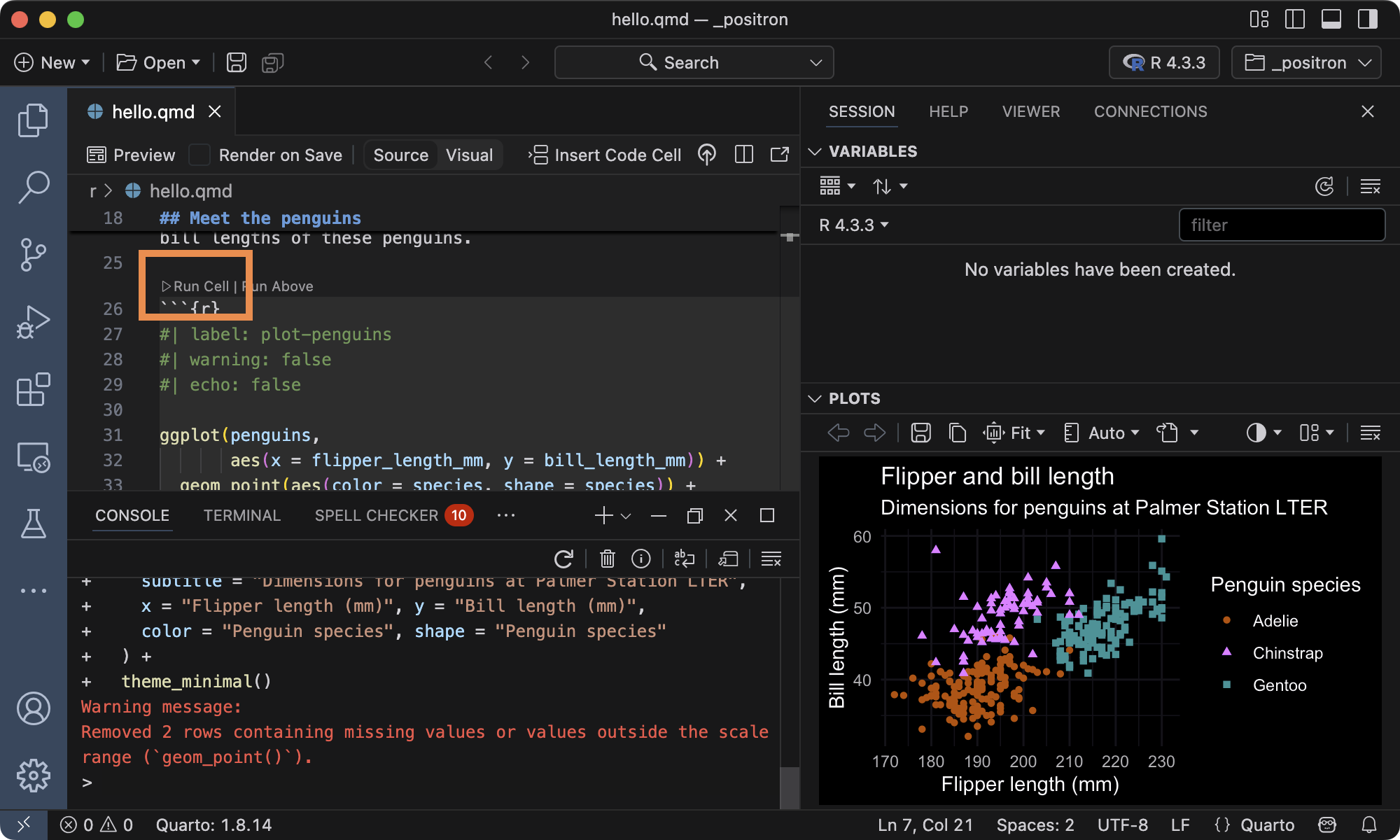1400x840 pixels.
Task: Open the Extensions view
Action: point(33,389)
